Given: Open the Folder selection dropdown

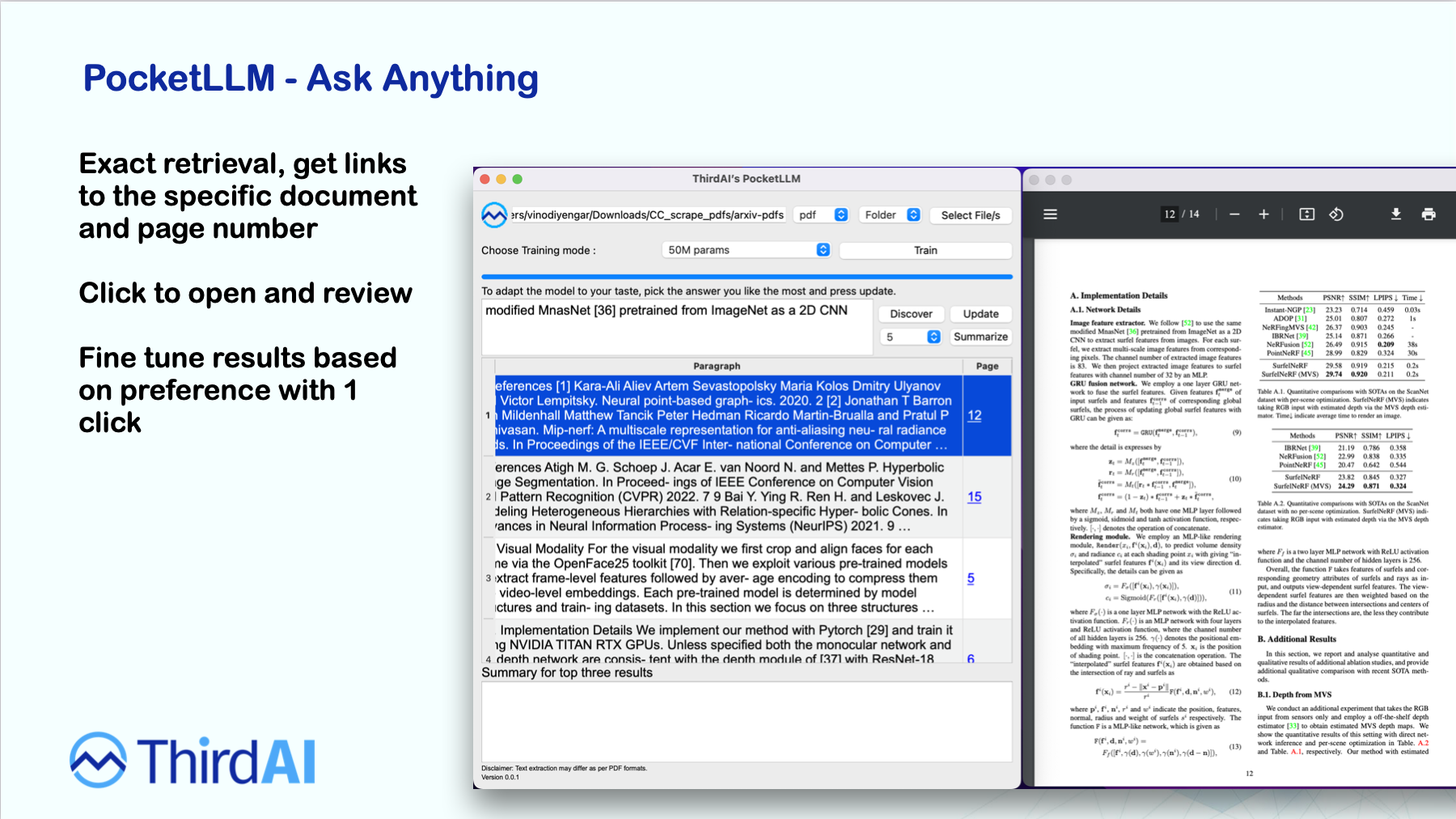Looking at the screenshot, I should tap(891, 215).
